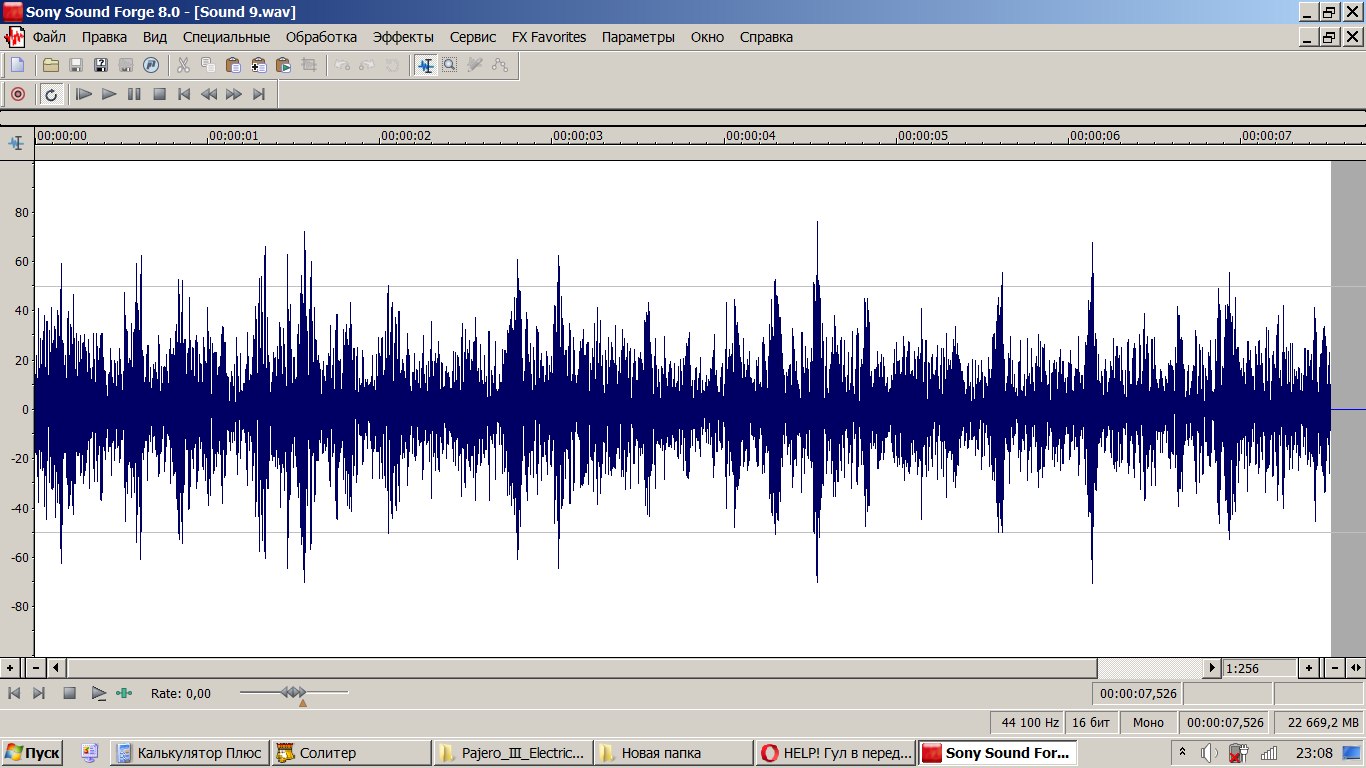The width and height of the screenshot is (1366, 768).
Task: Click the Open folder icon in toolbar
Action: (x=50, y=65)
